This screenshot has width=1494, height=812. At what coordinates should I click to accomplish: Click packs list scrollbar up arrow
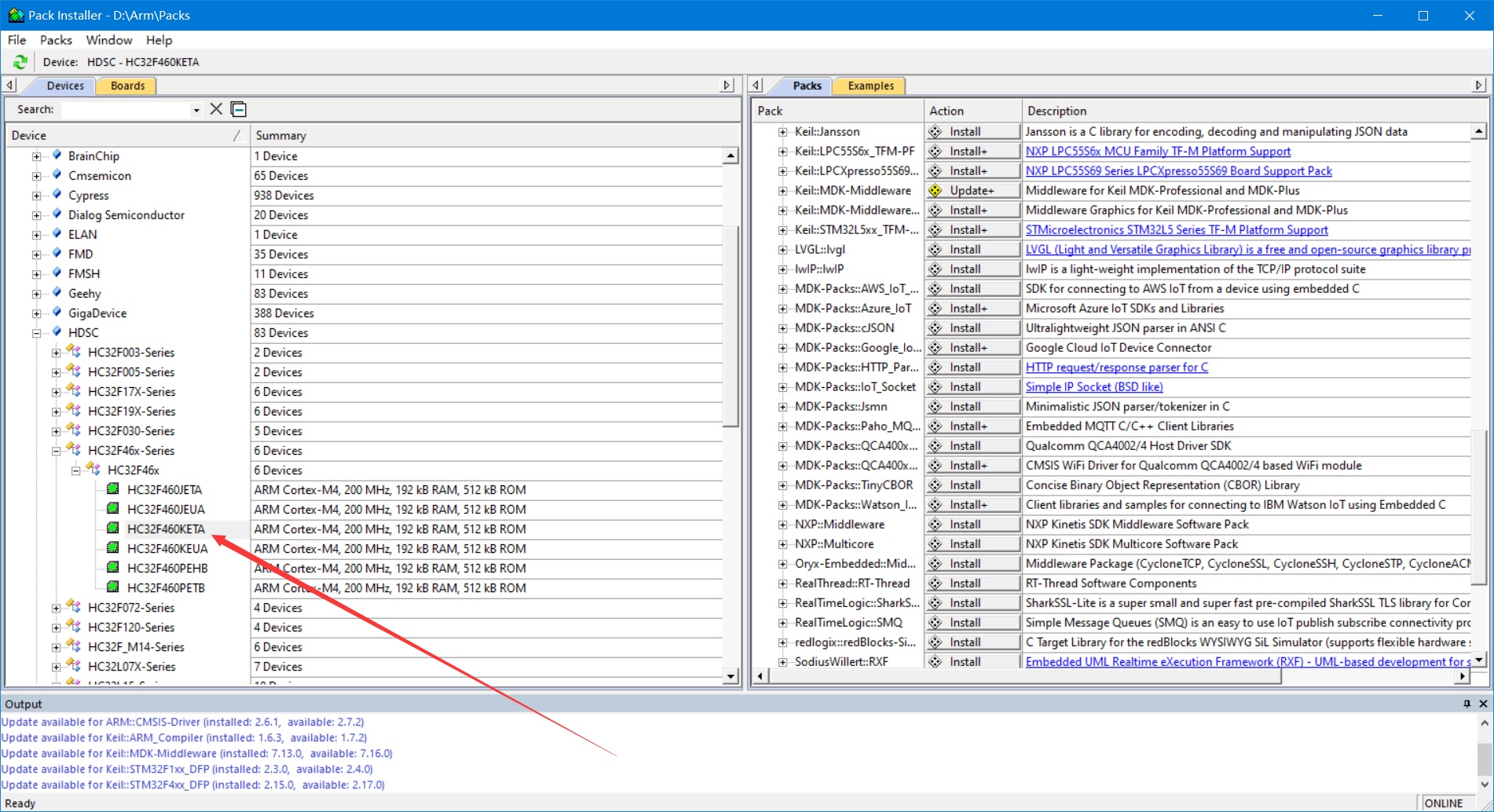click(1479, 131)
